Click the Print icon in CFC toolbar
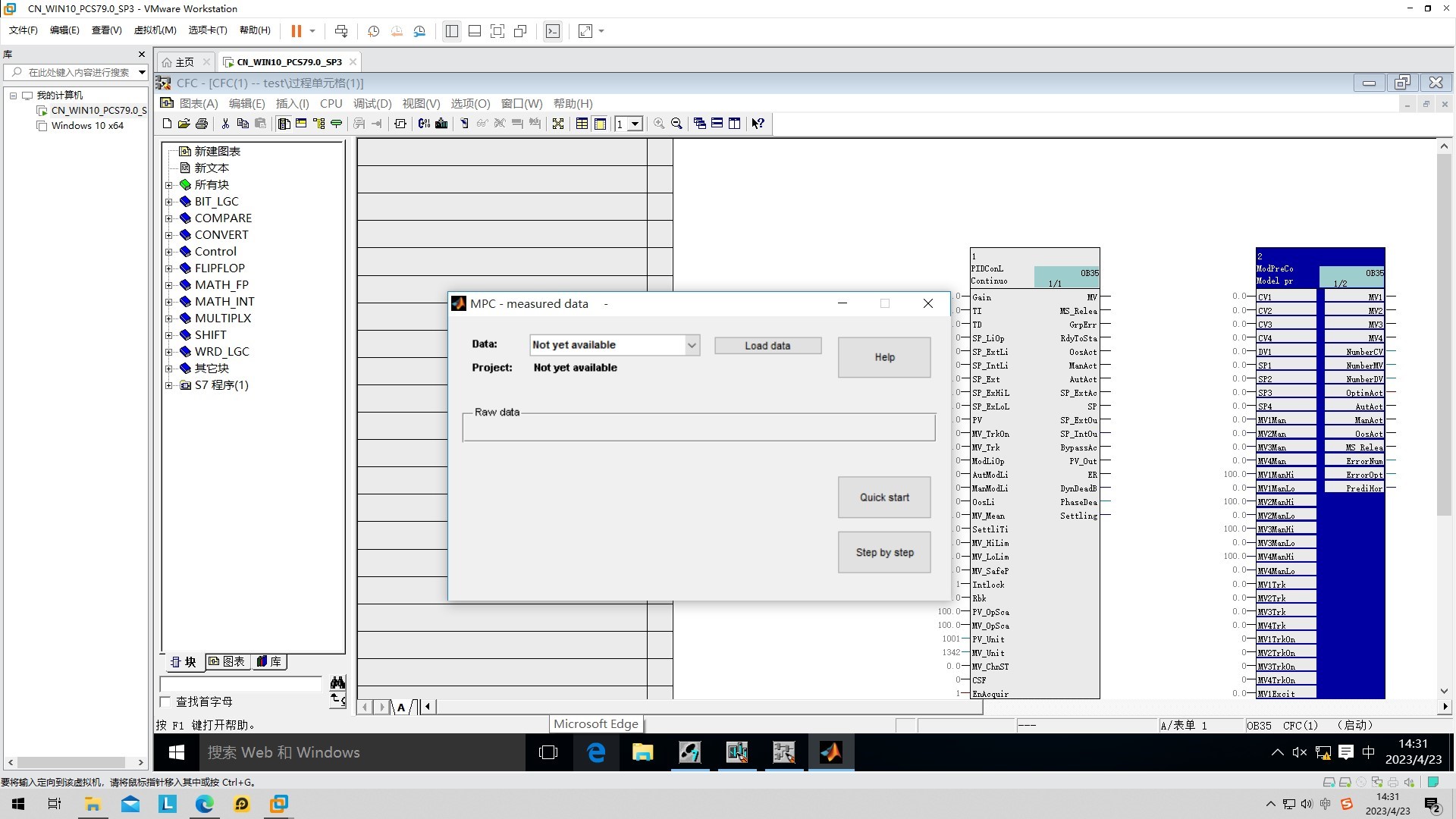Viewport: 1456px width, 819px height. pos(202,124)
